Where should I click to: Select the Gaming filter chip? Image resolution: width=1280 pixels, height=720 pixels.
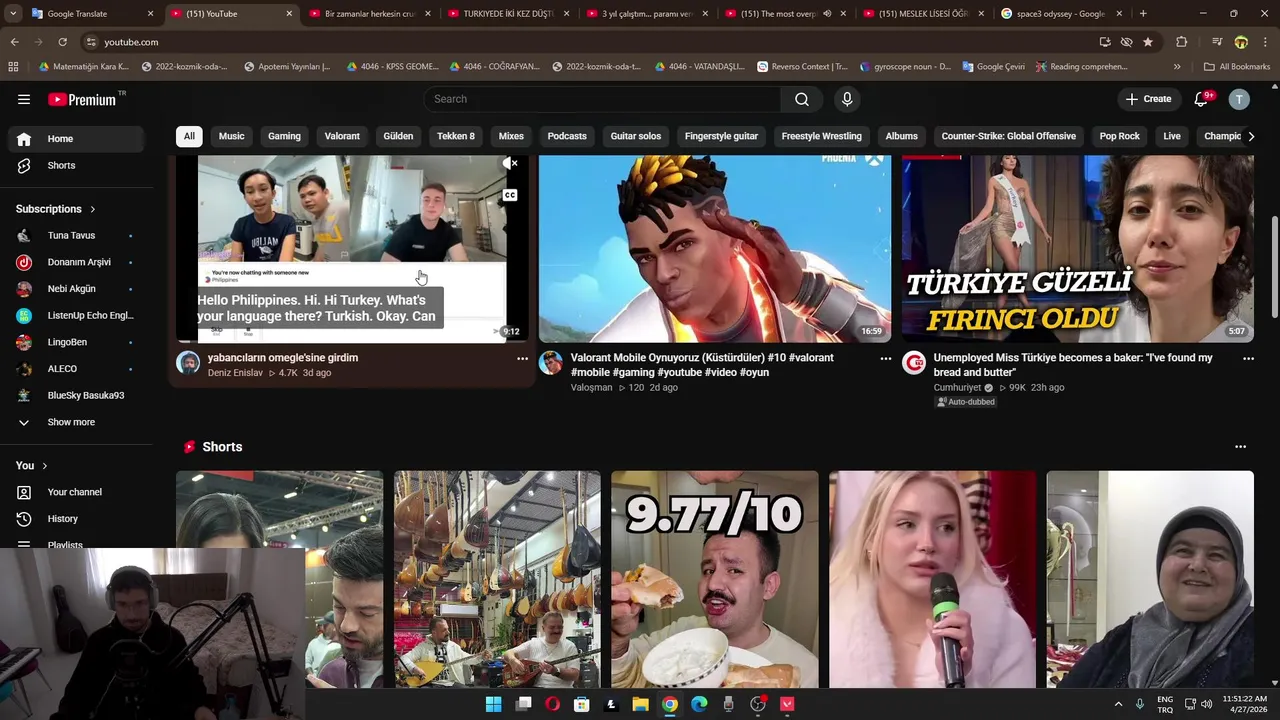[x=284, y=136]
